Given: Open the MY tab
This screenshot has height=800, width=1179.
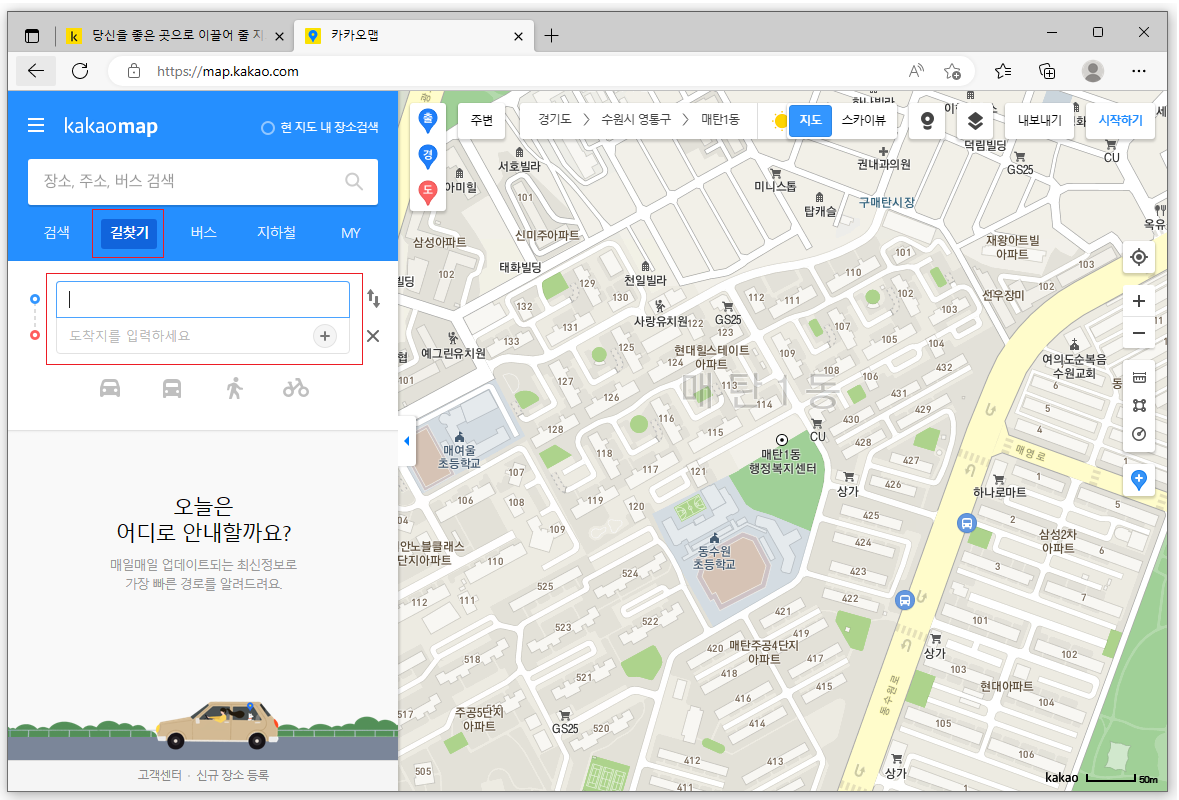Looking at the screenshot, I should tap(350, 233).
